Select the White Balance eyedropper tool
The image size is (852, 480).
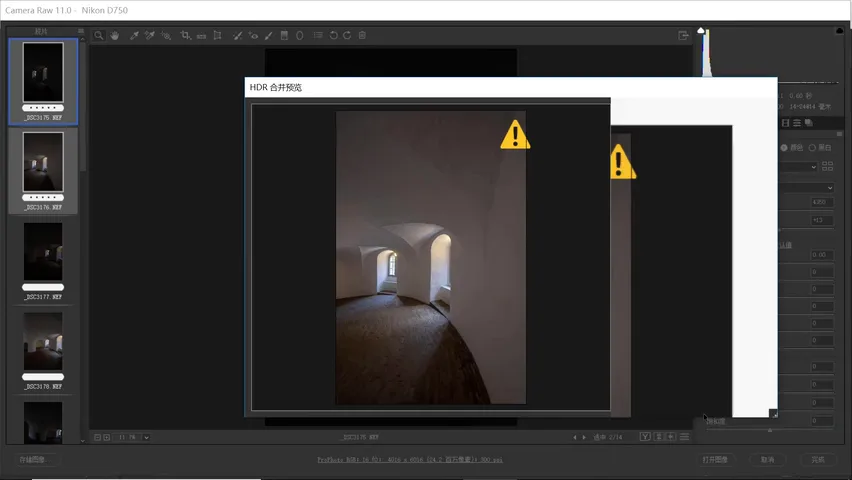134,35
